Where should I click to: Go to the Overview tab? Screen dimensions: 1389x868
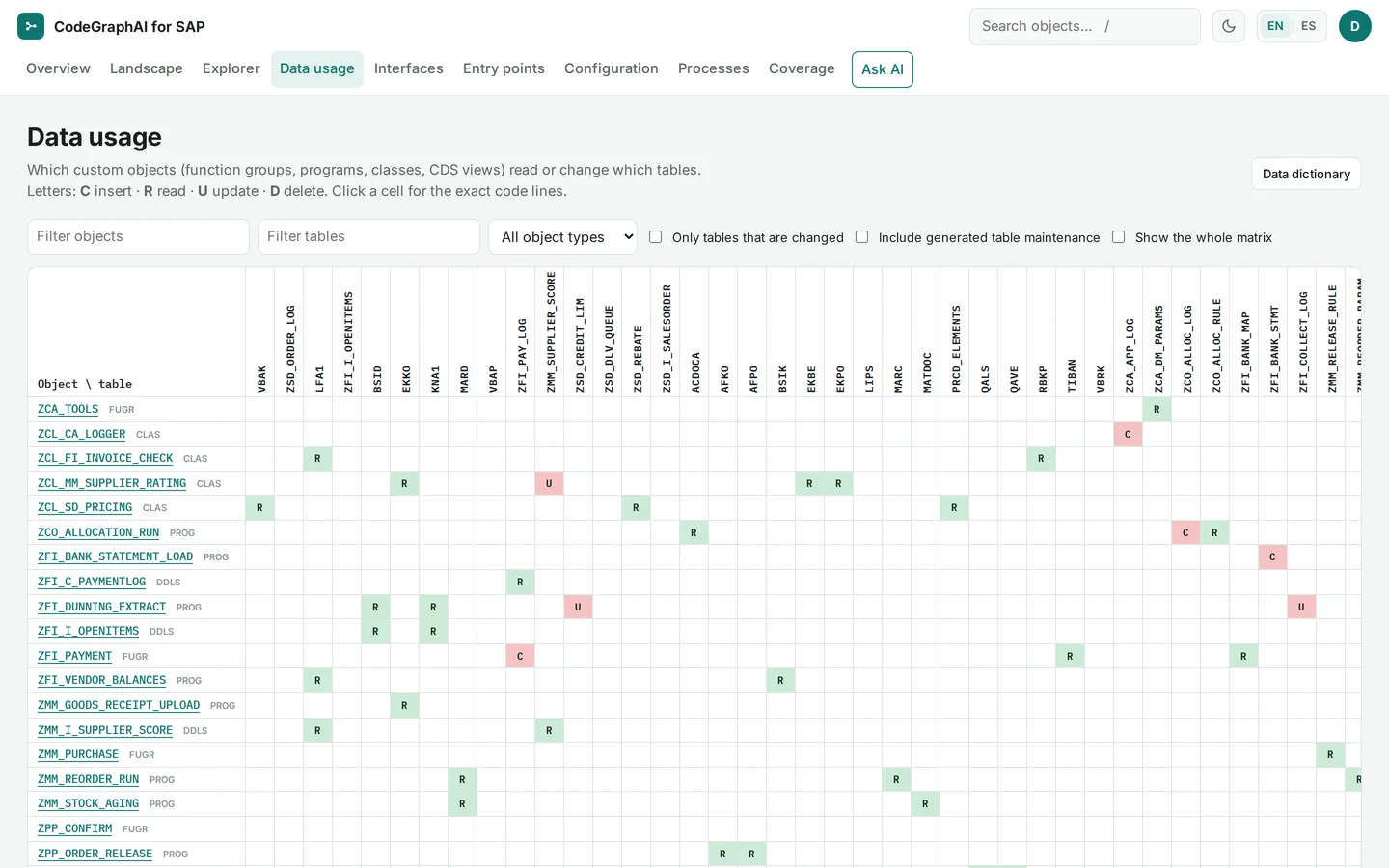(58, 68)
